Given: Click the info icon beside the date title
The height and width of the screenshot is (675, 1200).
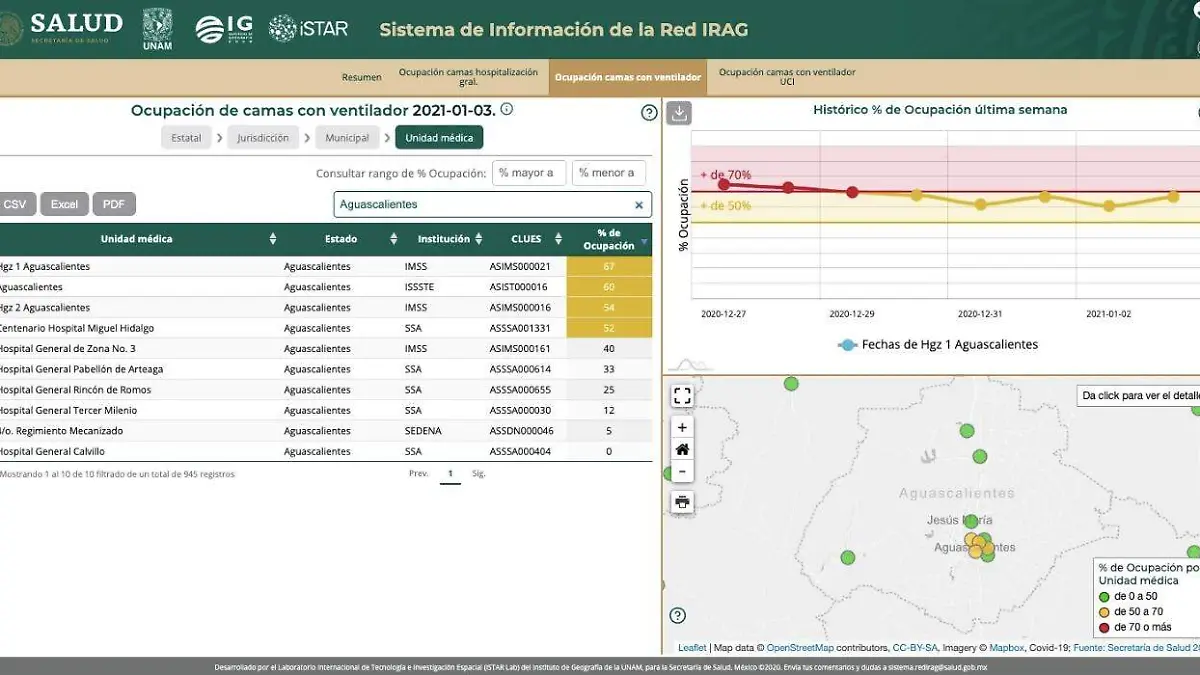Looking at the screenshot, I should [507, 110].
